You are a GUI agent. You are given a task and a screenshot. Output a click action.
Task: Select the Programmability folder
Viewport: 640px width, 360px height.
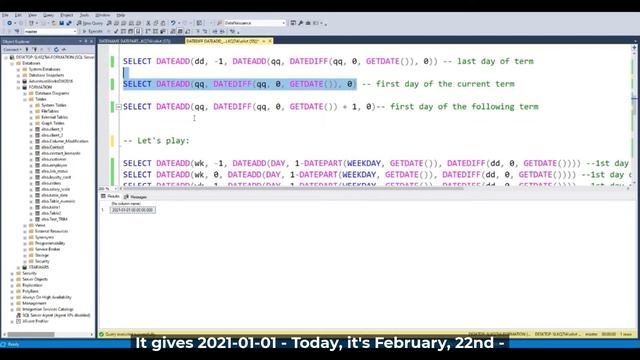[50, 243]
